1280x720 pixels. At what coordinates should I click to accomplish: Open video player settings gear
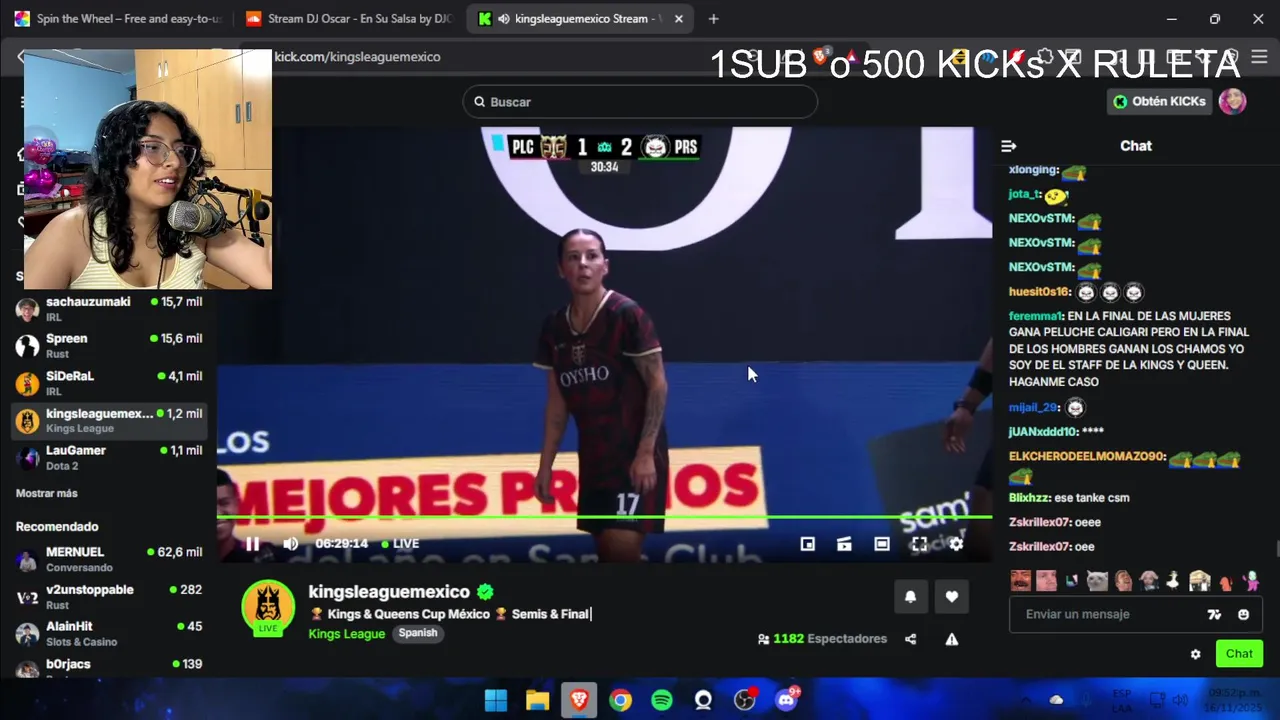[x=956, y=544]
